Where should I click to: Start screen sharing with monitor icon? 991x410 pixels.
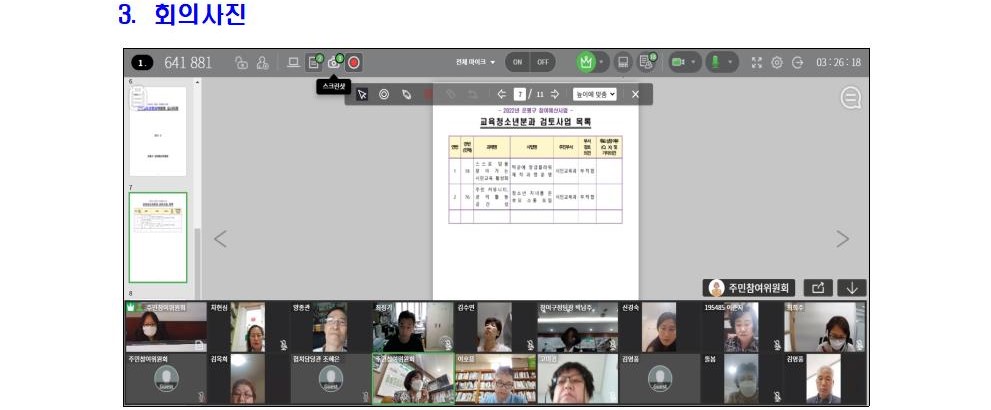click(x=293, y=63)
